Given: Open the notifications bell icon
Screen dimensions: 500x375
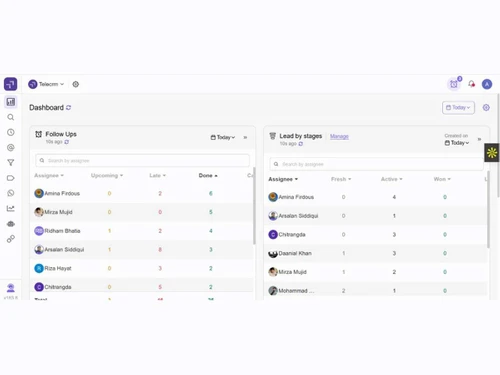Looking at the screenshot, I should [471, 84].
